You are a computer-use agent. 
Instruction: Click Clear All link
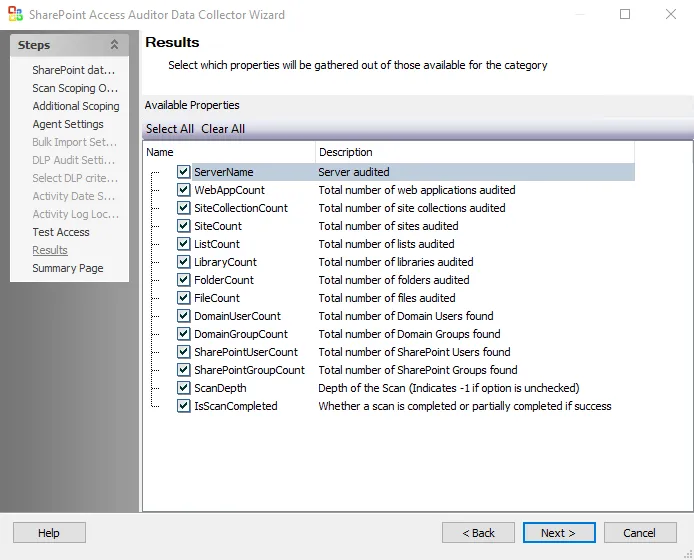[223, 129]
